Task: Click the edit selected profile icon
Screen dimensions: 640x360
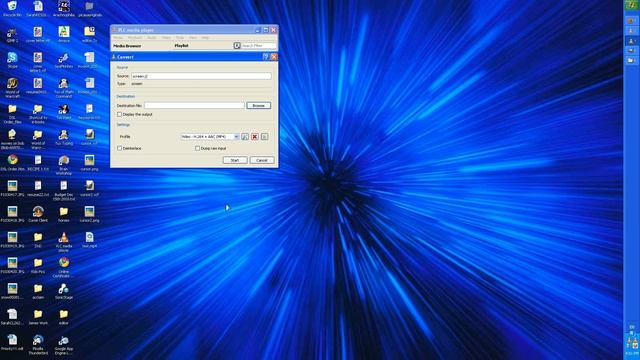Action: point(245,137)
